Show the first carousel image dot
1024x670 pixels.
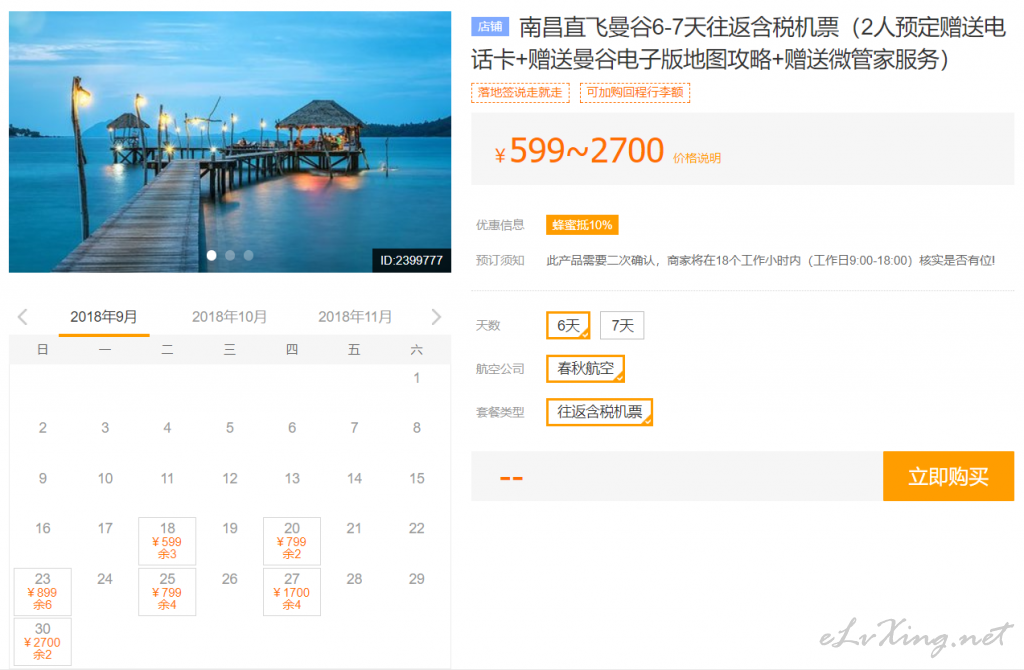212,255
